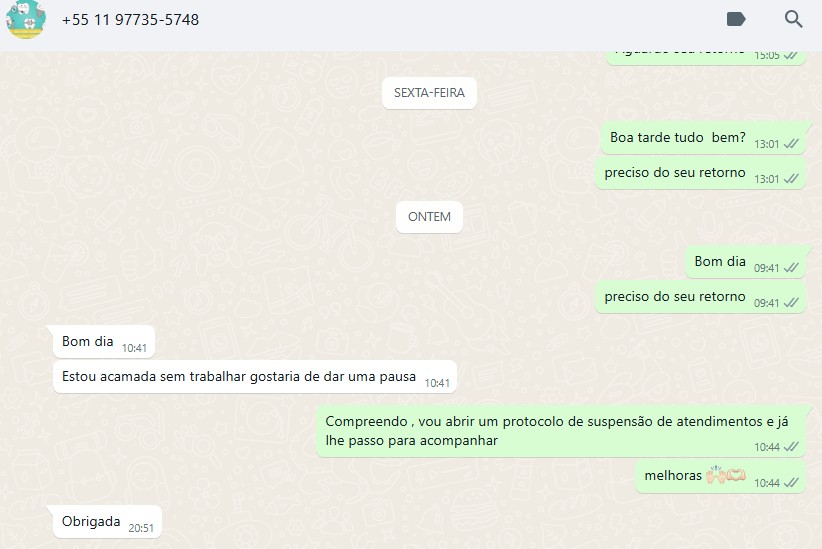This screenshot has height=549, width=822.
Task: Click the read receipt ticks on 'Boa tarde'
Action: pos(791,144)
